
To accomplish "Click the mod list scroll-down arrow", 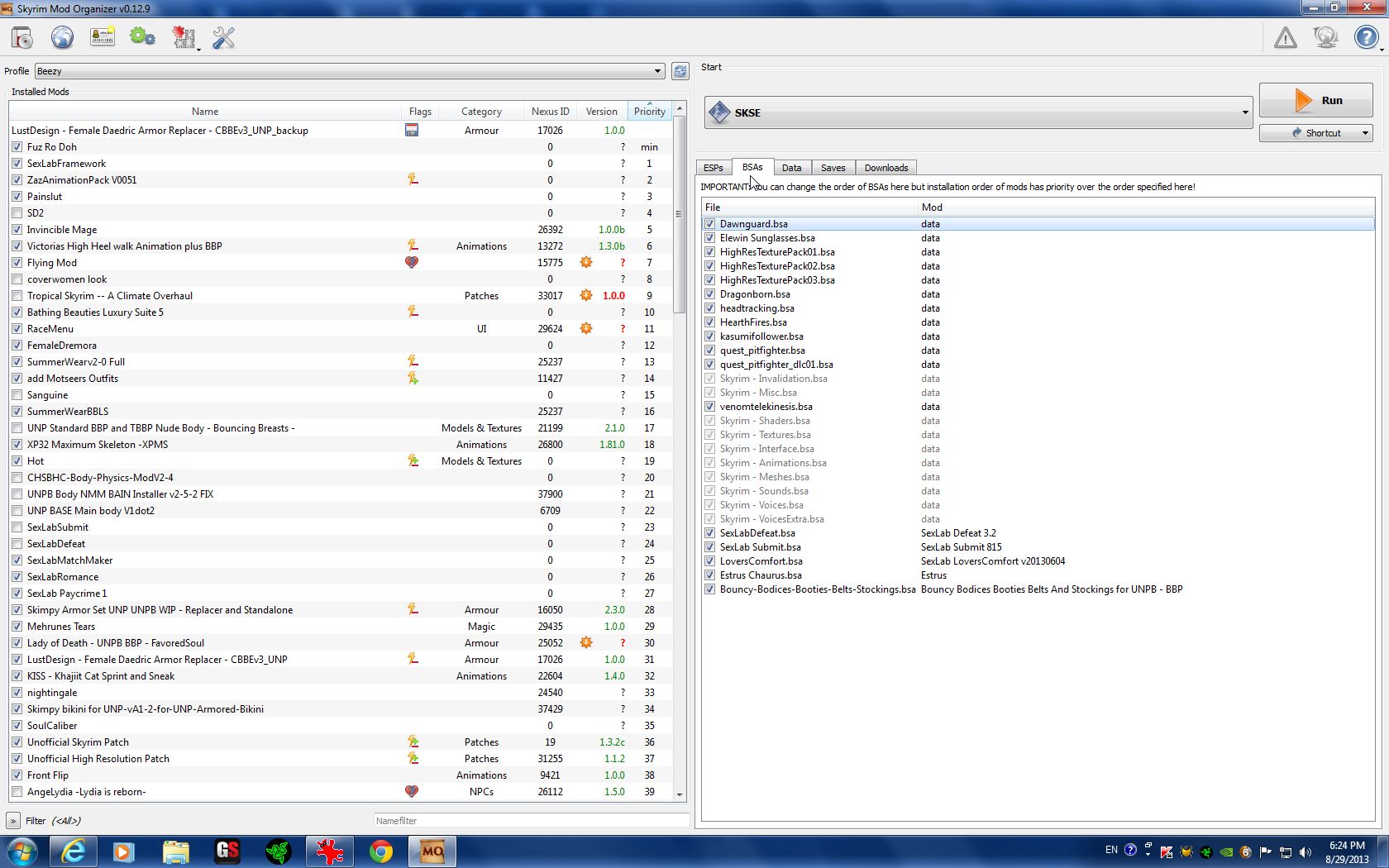I will (680, 794).
